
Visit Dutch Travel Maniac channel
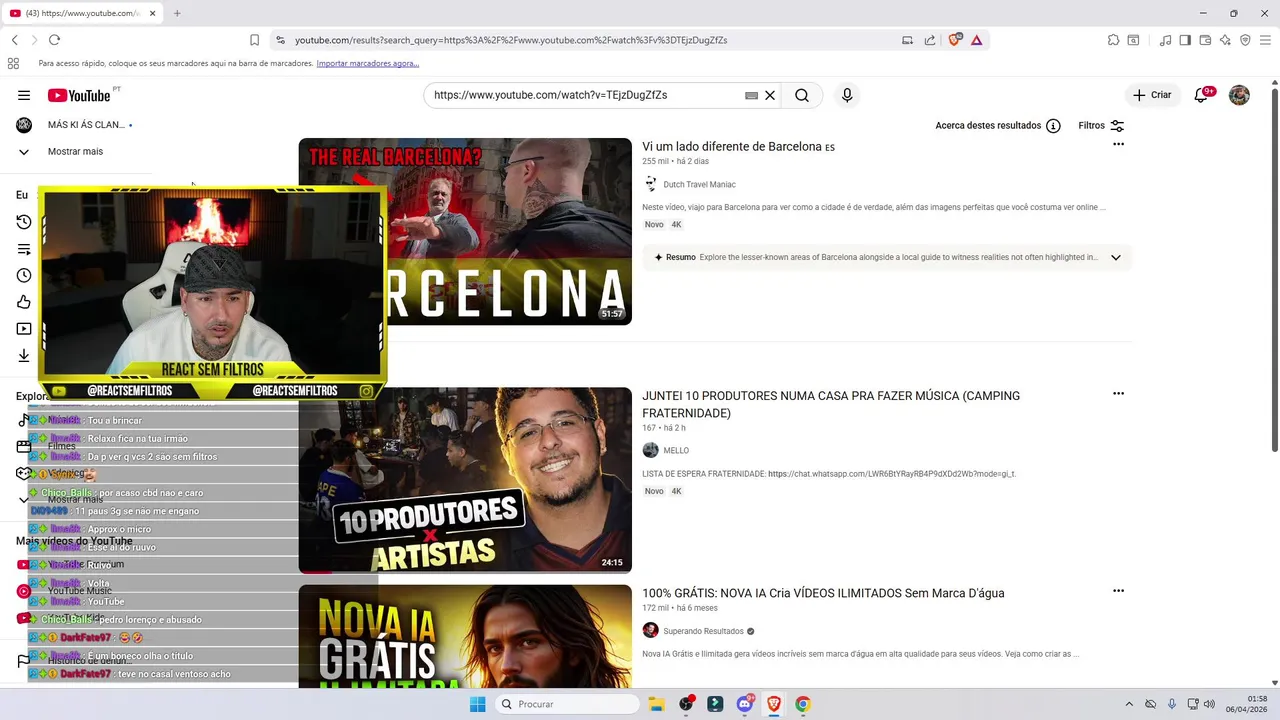(x=699, y=184)
